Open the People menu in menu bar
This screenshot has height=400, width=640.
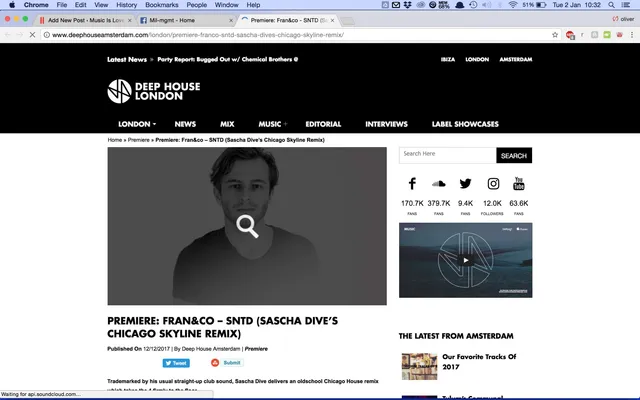[197, 5]
